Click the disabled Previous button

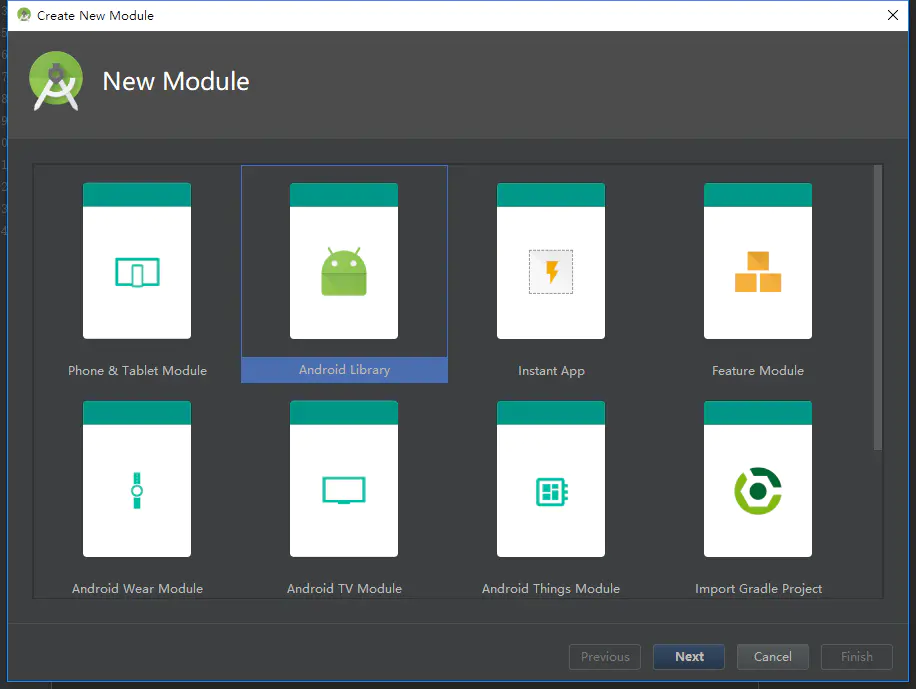coord(604,657)
